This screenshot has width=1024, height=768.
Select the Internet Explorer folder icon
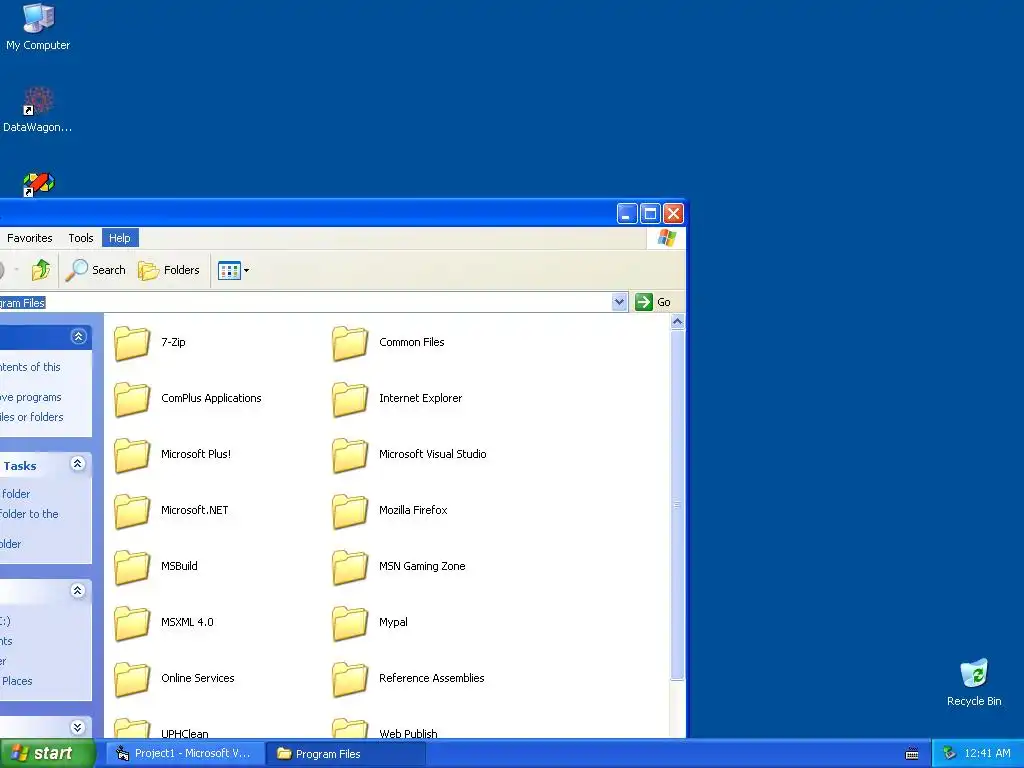pos(350,400)
